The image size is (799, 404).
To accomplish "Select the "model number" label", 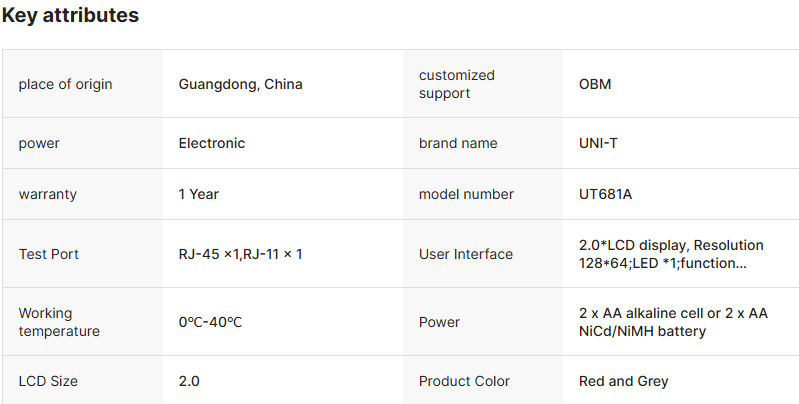I will [466, 194].
